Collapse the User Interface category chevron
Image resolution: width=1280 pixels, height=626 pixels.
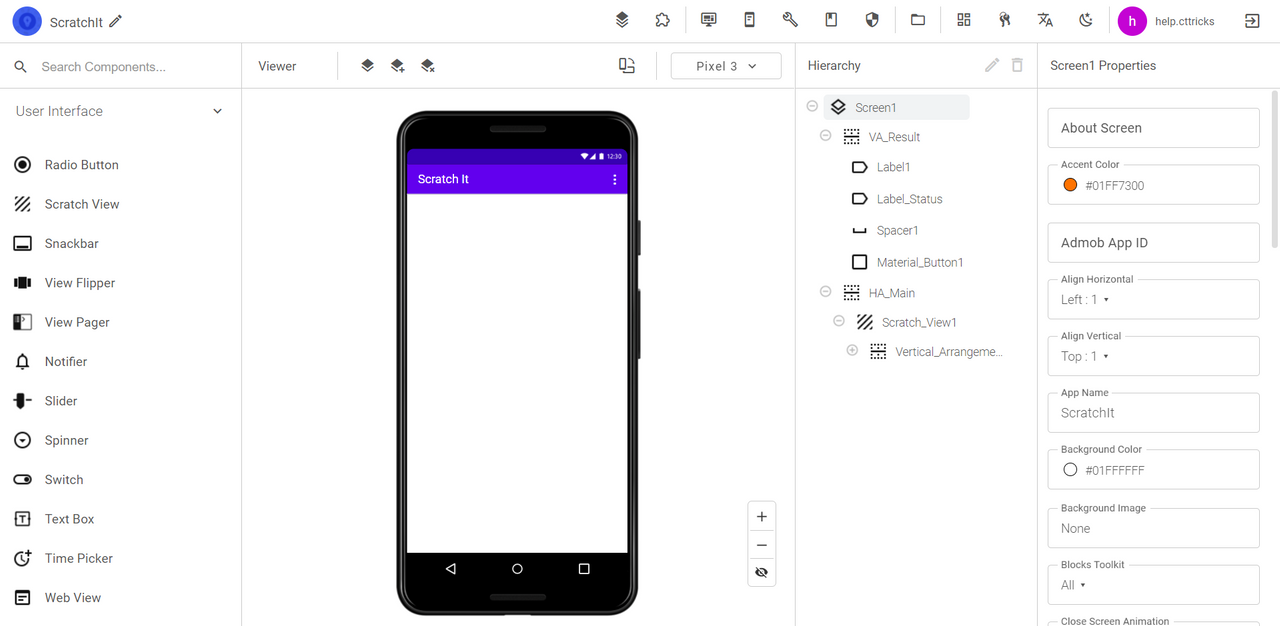(x=217, y=111)
